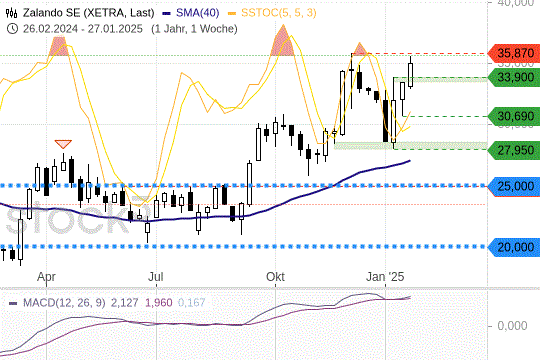The height and width of the screenshot is (360, 540).
Task: Click the Jan '25 axis label
Action: [385, 277]
